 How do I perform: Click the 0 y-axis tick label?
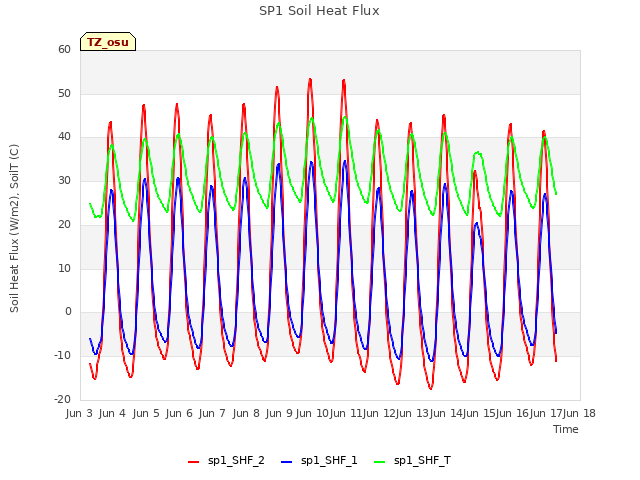[68, 312]
